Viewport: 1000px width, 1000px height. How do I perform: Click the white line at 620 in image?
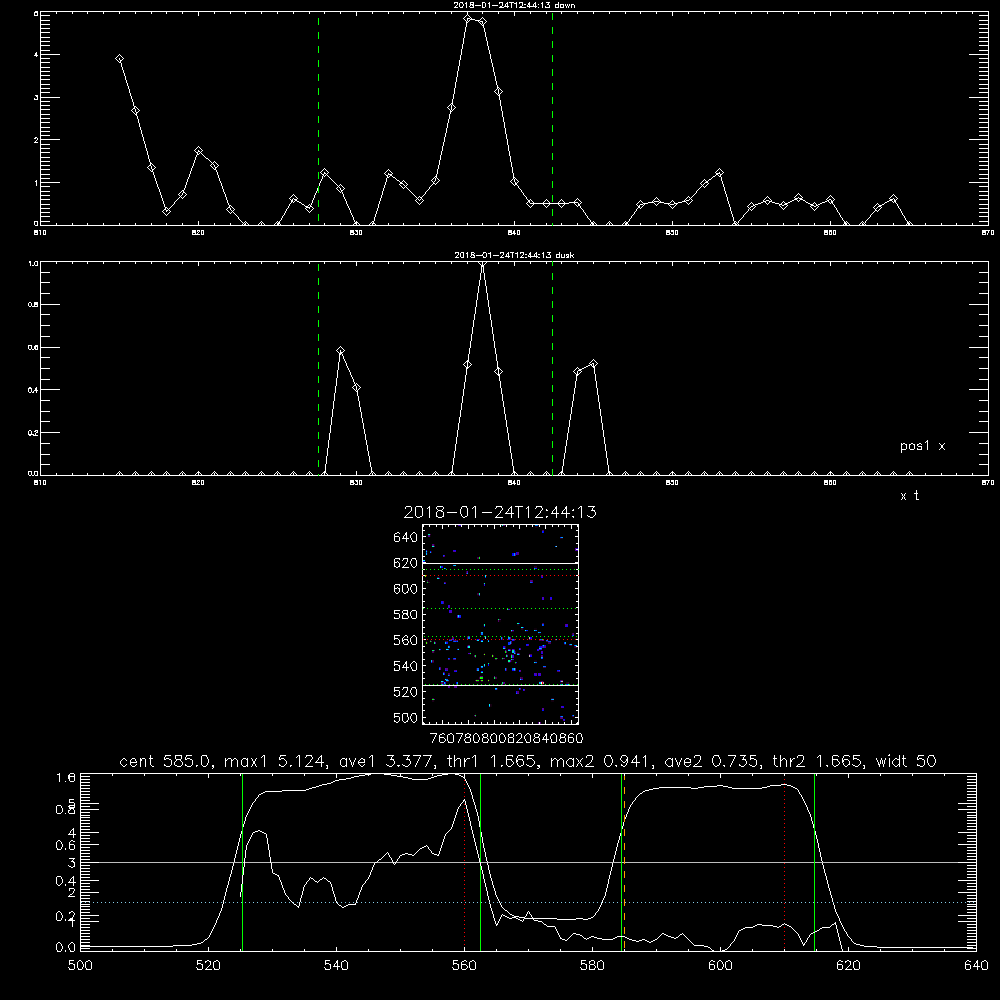pos(500,563)
